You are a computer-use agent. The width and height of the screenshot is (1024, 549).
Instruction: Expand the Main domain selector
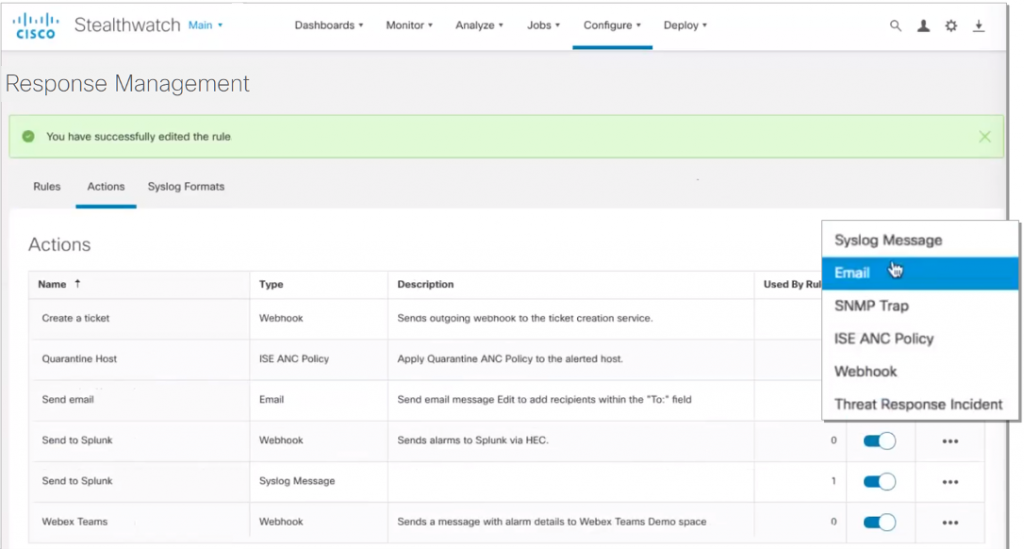tap(205, 26)
